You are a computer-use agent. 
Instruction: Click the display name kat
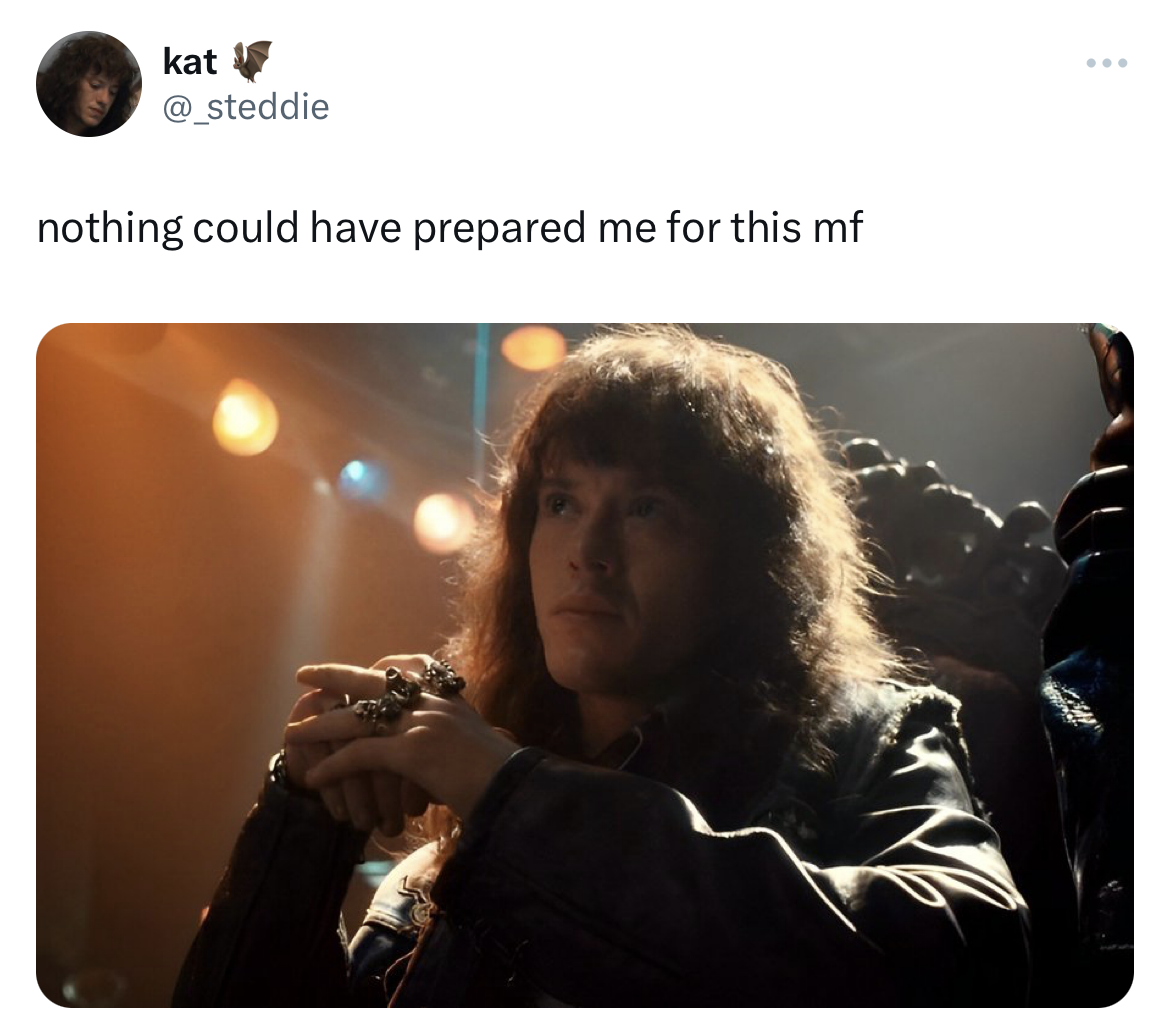(190, 62)
